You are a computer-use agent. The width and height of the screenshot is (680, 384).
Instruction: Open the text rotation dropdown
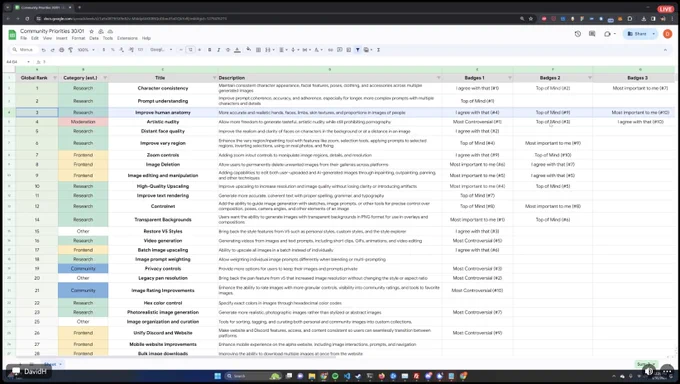(x=318, y=50)
